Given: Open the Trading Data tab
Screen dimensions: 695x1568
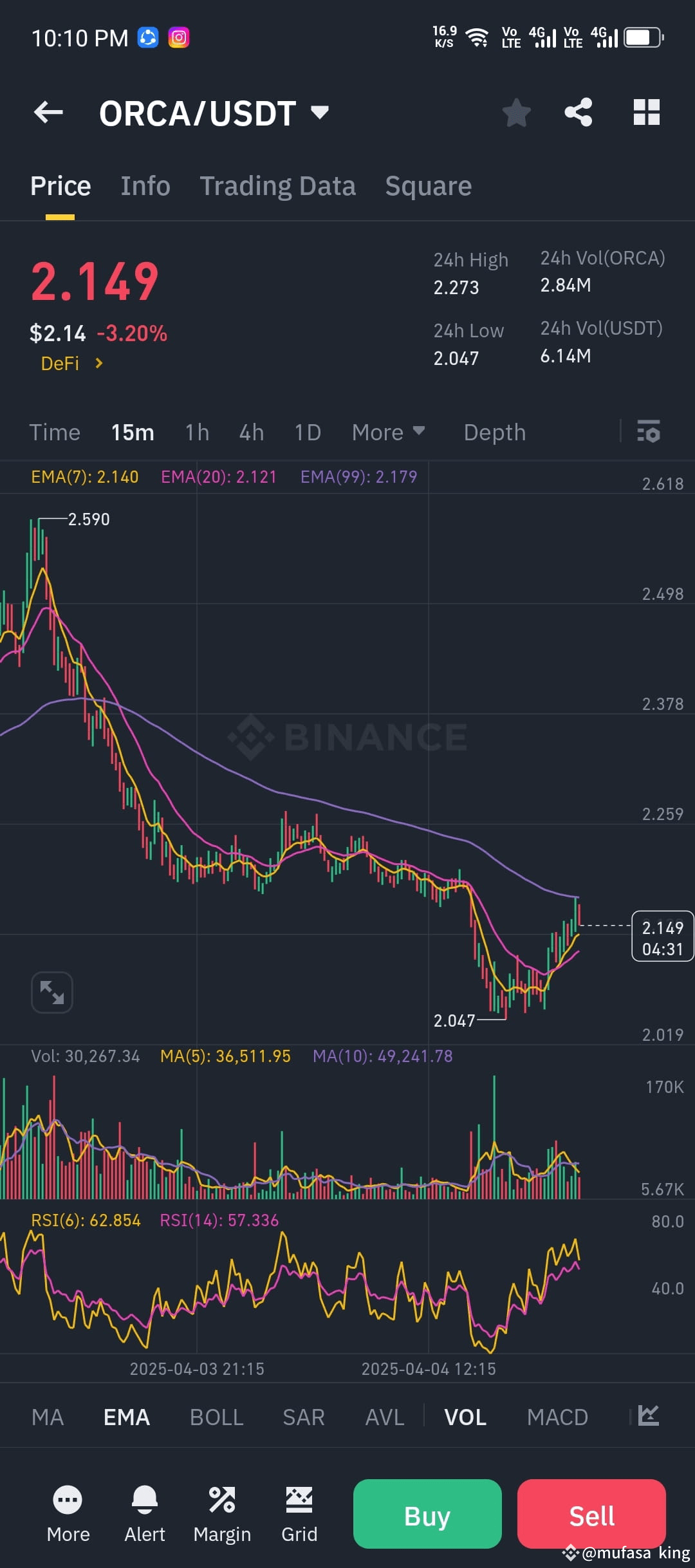Looking at the screenshot, I should pyautogui.click(x=277, y=186).
